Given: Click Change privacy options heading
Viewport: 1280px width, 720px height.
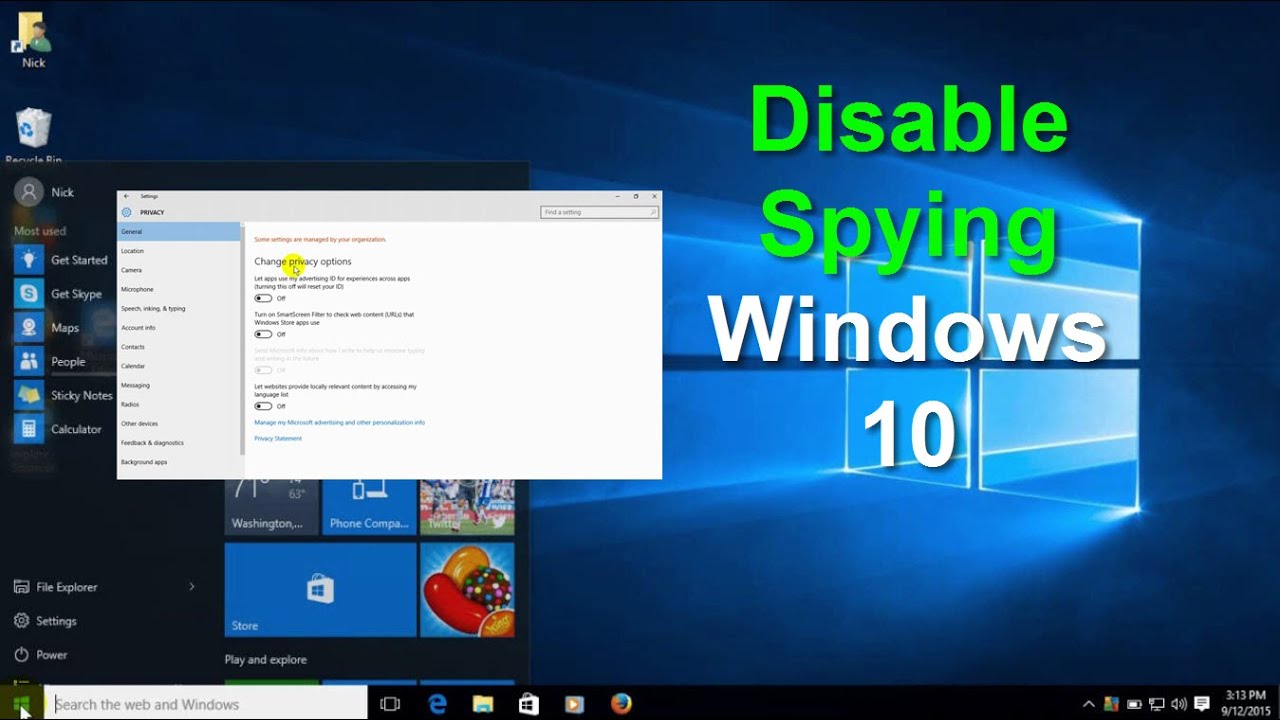Looking at the screenshot, I should (x=303, y=261).
